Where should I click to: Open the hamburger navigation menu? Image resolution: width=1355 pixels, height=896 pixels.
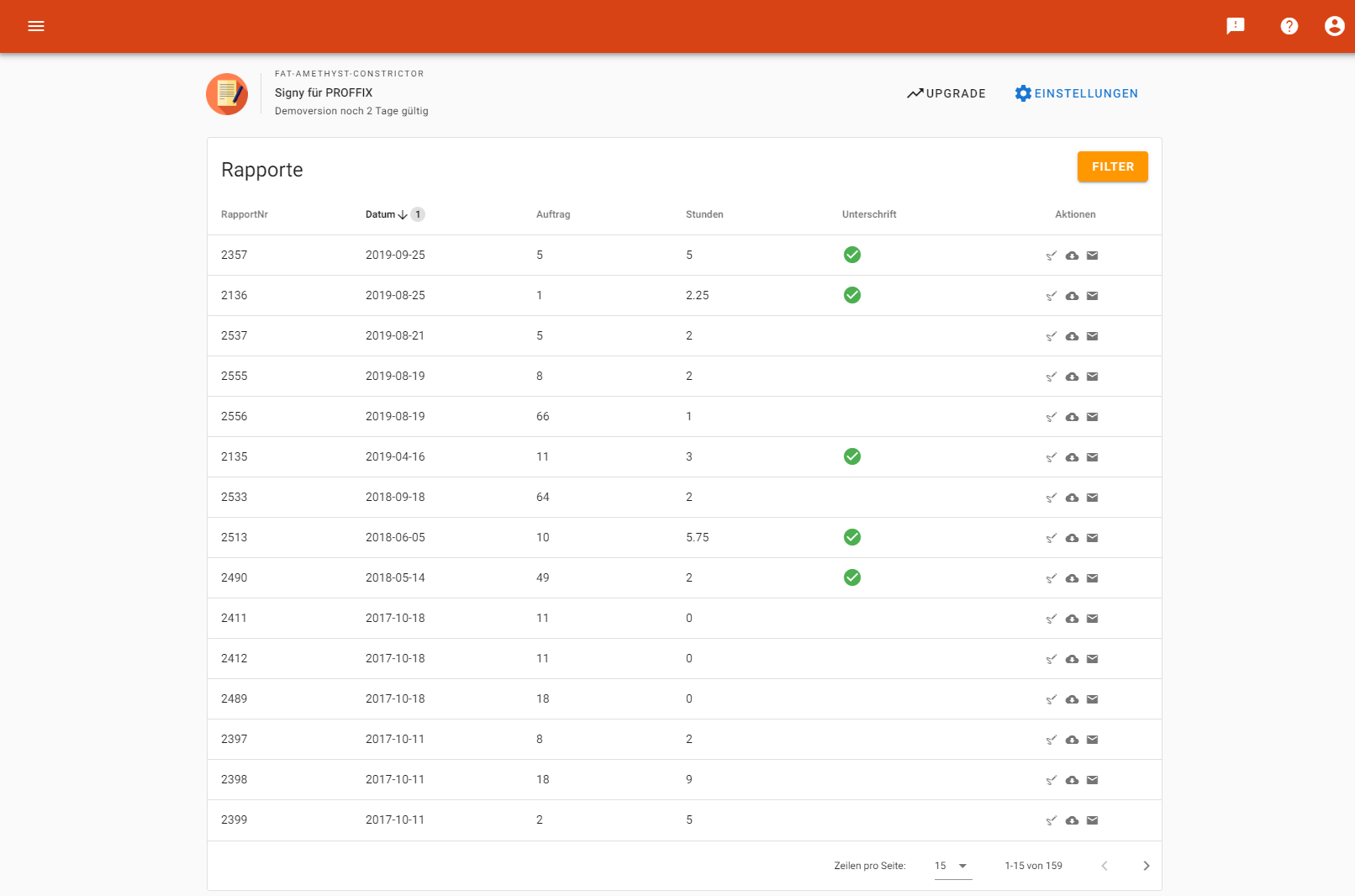coord(36,26)
